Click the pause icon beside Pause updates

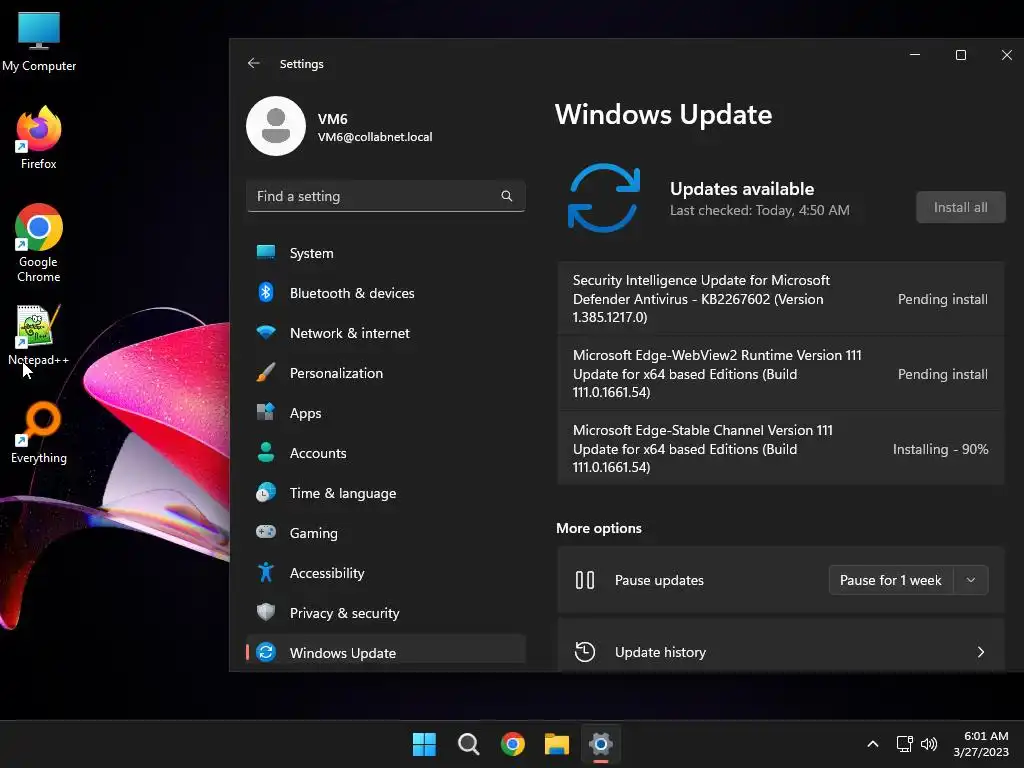584,580
